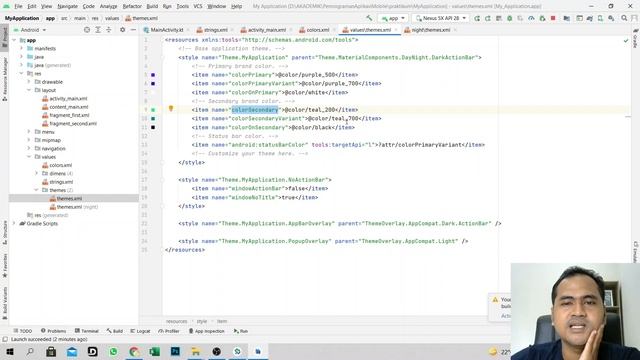
Task: Click the Select Opened File target icon
Action: (87, 30)
